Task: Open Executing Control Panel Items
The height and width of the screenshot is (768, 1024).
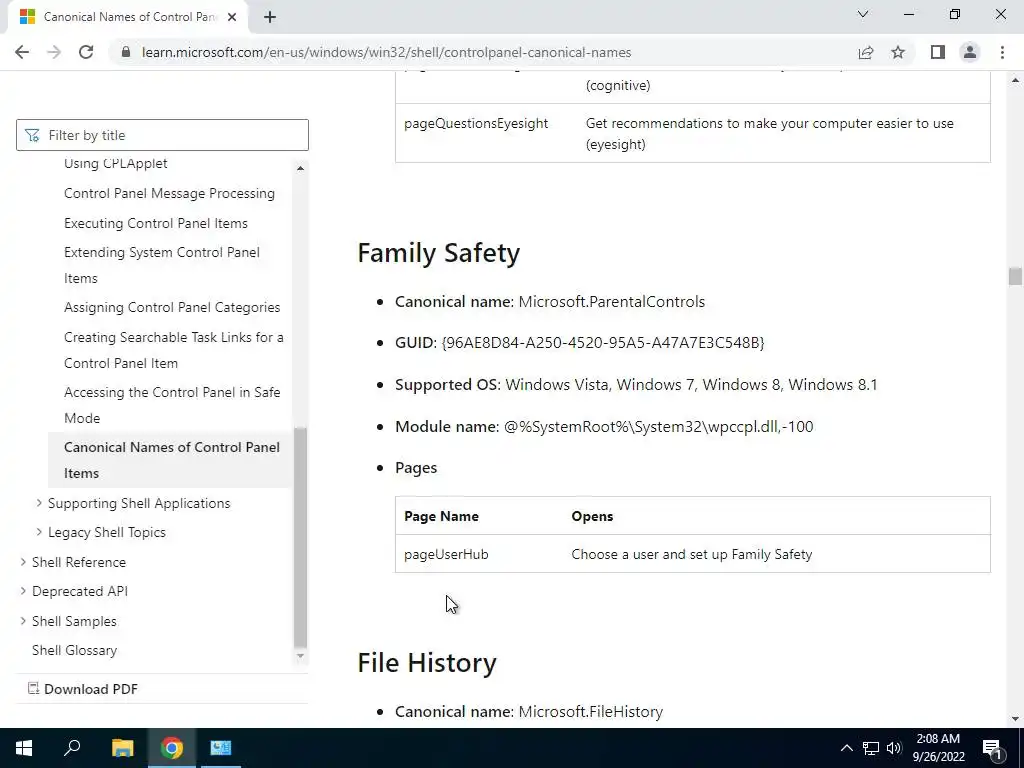Action: click(x=155, y=223)
